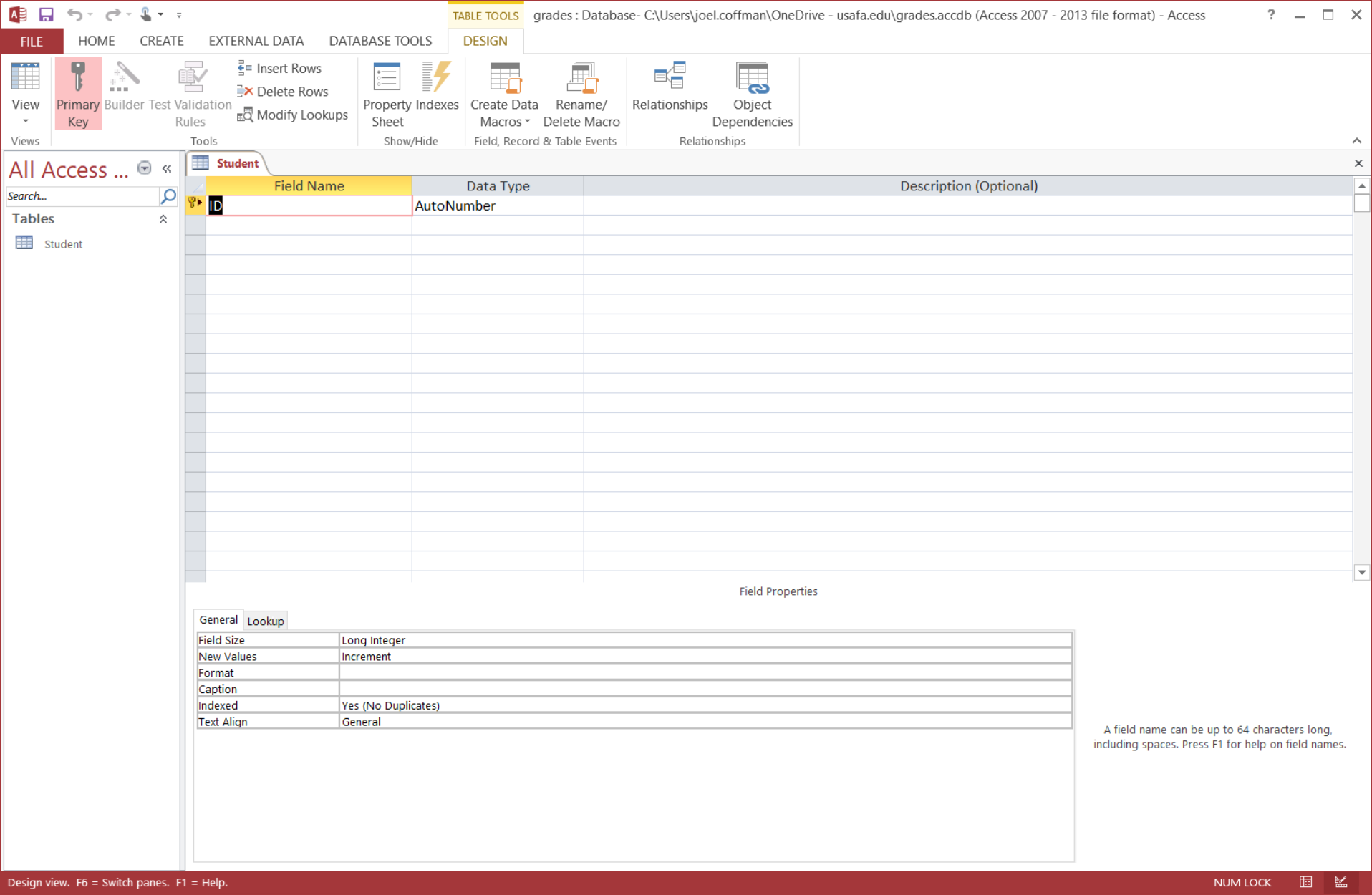Collapse the navigation pane with the shutter button
1372x895 pixels.
[x=167, y=168]
